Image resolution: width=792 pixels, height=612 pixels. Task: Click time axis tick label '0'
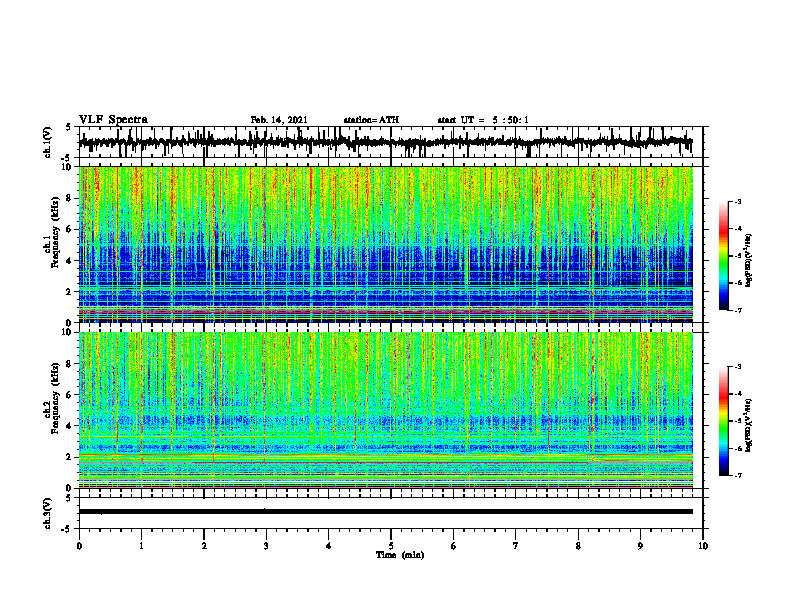point(79,546)
